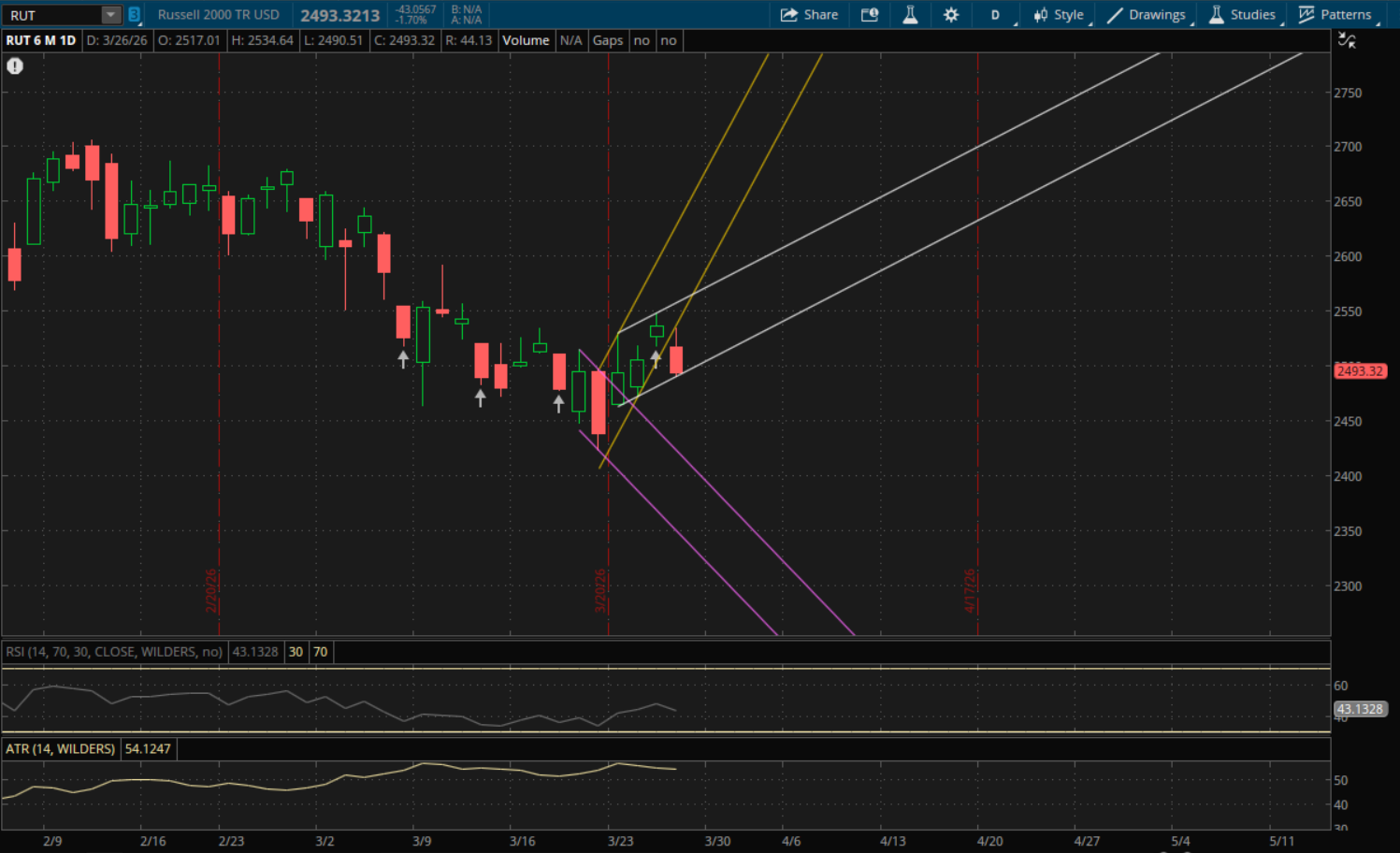Click the ATR (14, WILDERS) study label
Viewport: 1400px width, 853px height.
click(61, 749)
